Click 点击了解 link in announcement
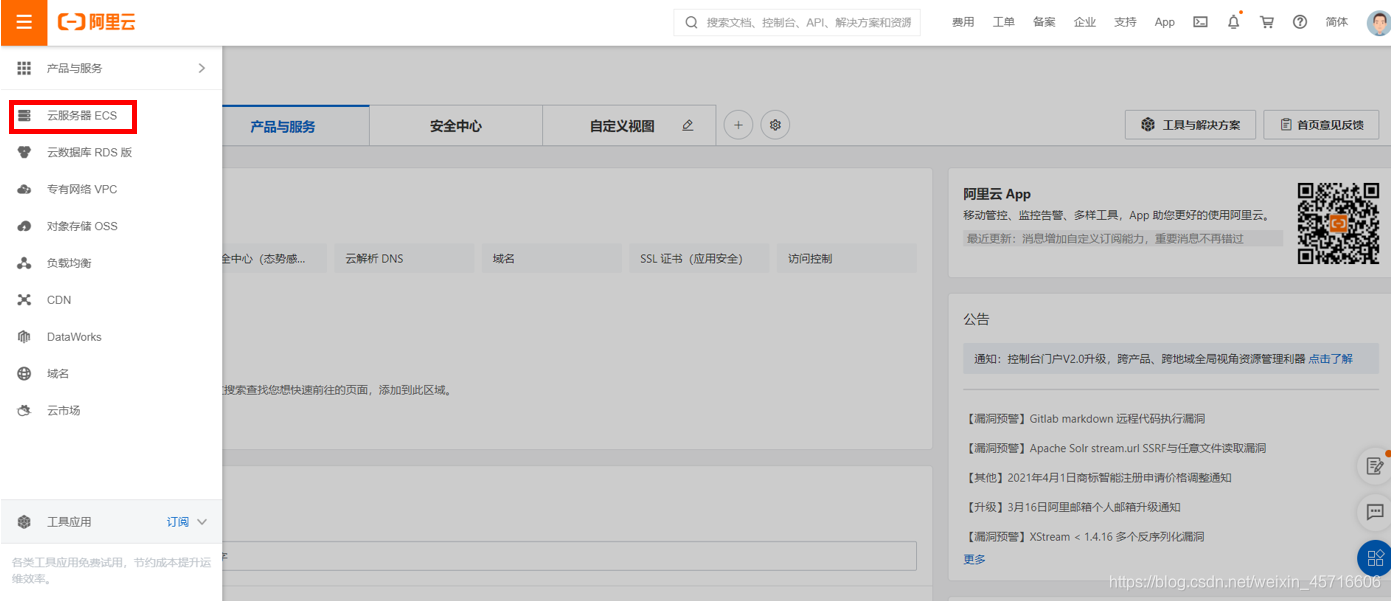 [1331, 358]
